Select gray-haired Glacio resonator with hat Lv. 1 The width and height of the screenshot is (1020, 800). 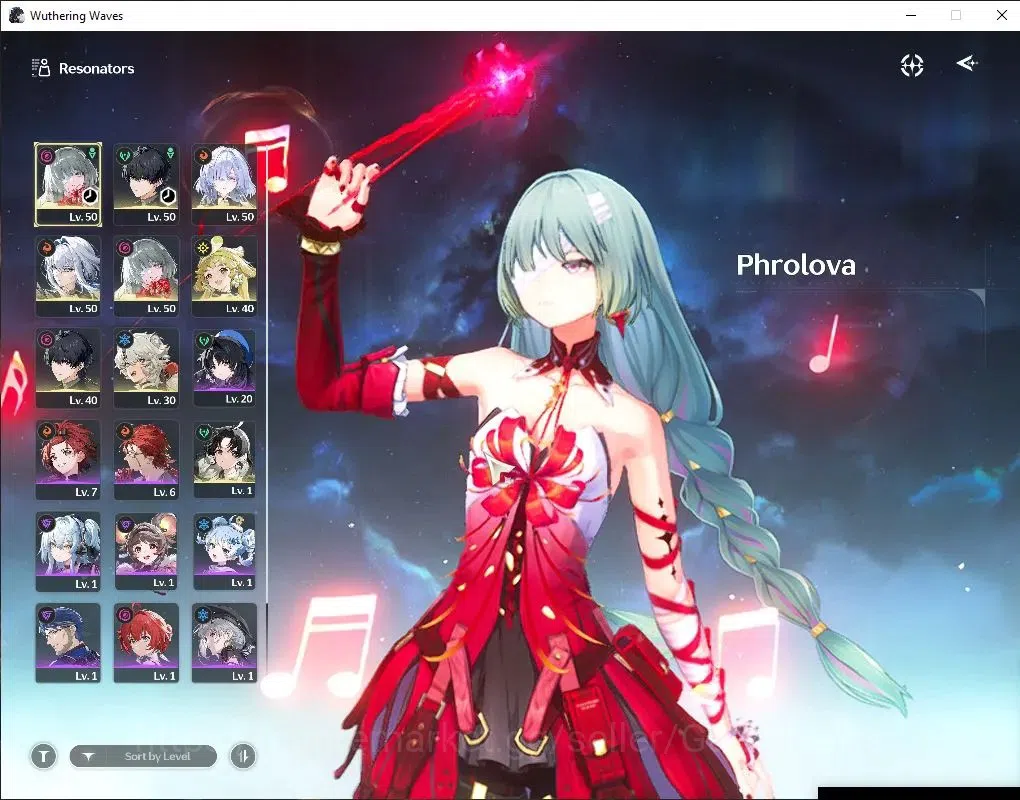tap(224, 643)
